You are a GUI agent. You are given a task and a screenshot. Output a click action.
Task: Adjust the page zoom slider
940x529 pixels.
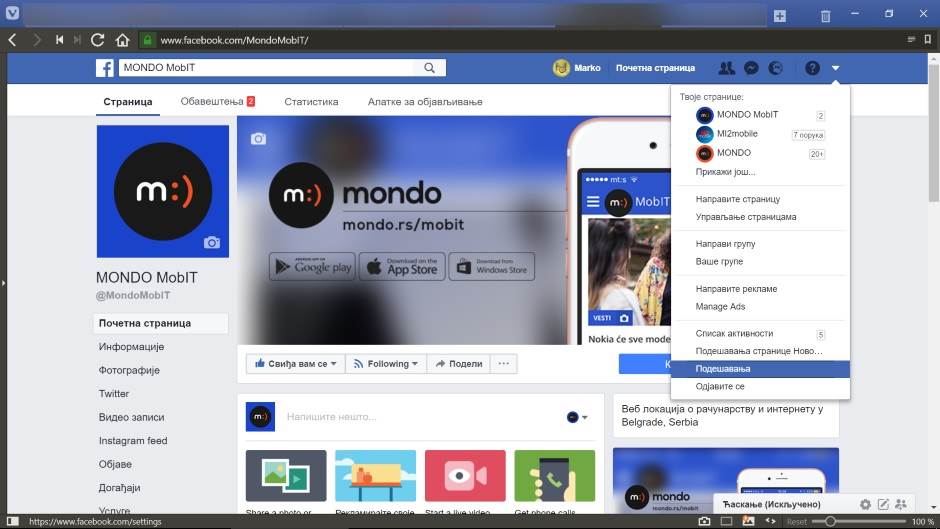tap(830, 522)
